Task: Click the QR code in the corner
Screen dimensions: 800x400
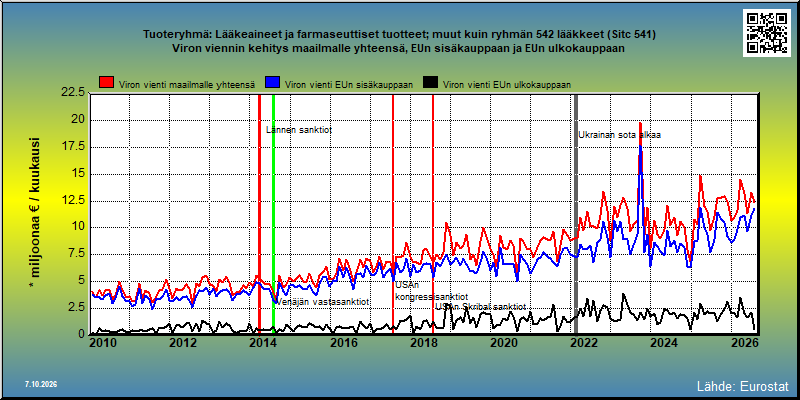Action: 766,33
